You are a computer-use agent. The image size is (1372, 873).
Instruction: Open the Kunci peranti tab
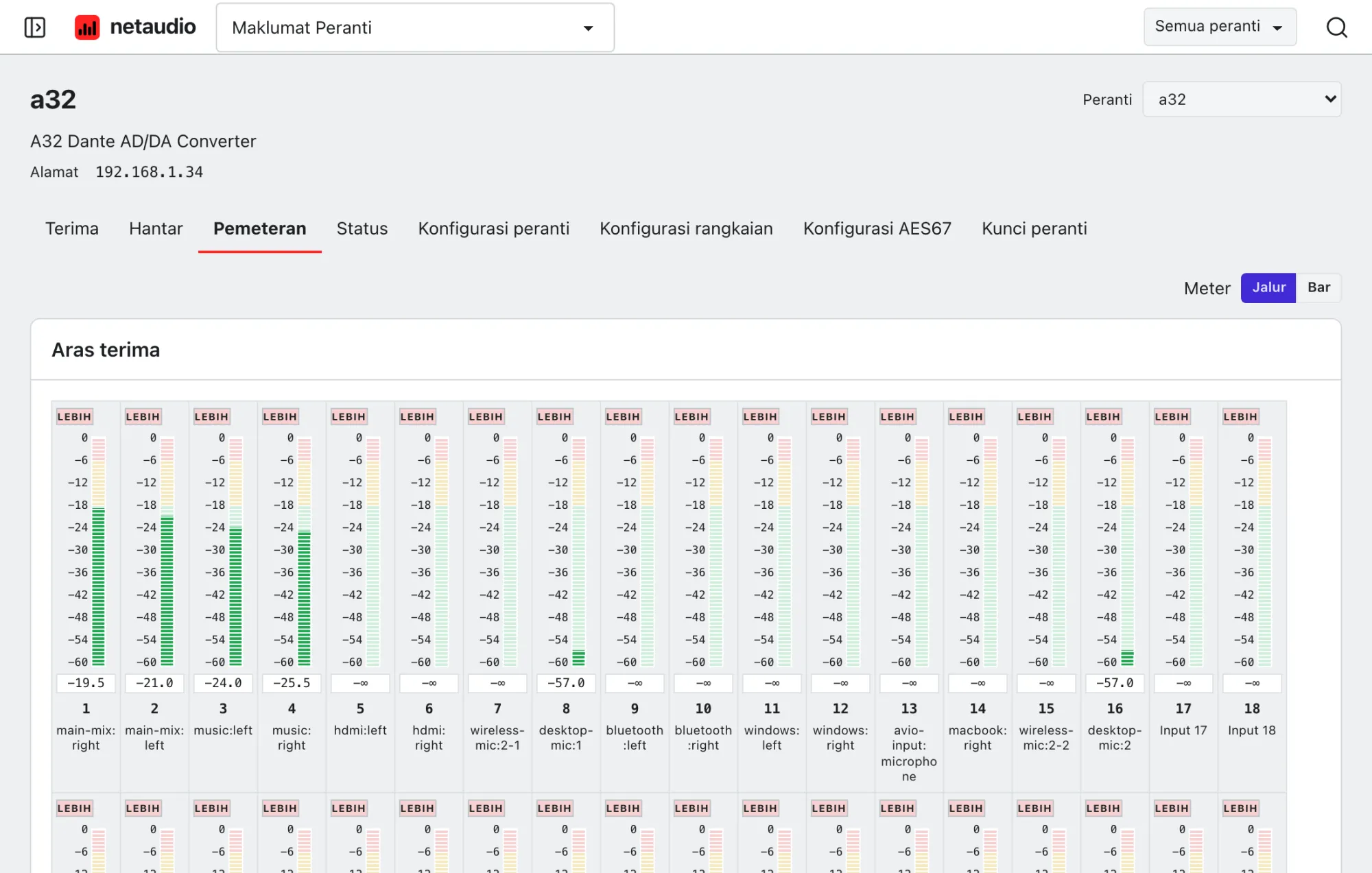pyautogui.click(x=1034, y=228)
